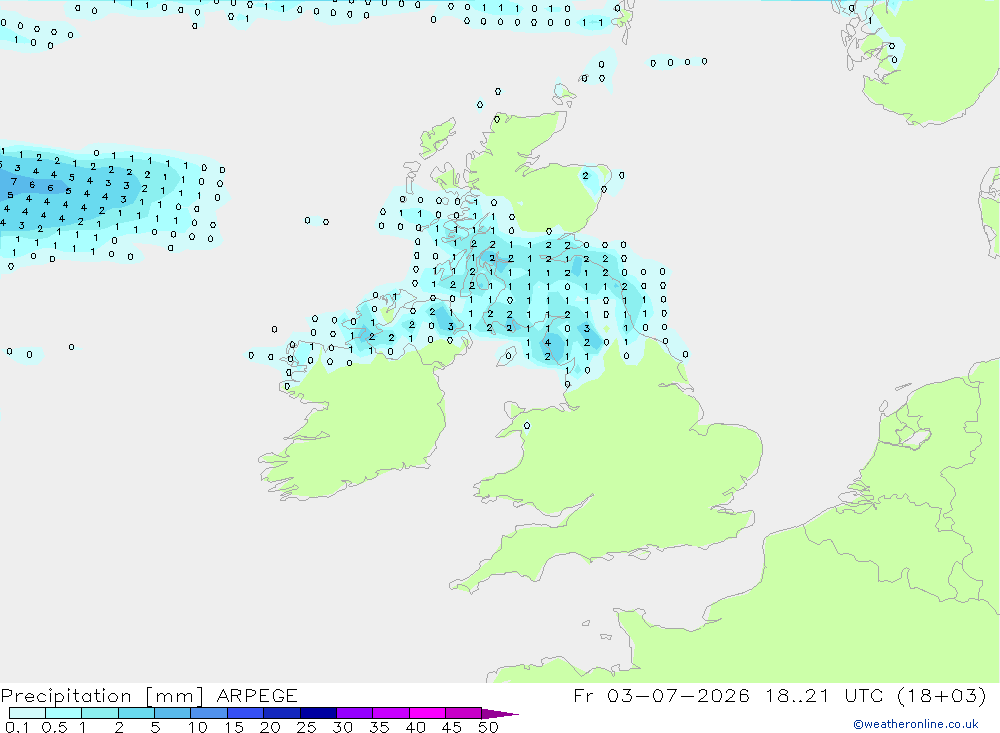Click the 15–20 mm blue legend swatch

(245, 713)
